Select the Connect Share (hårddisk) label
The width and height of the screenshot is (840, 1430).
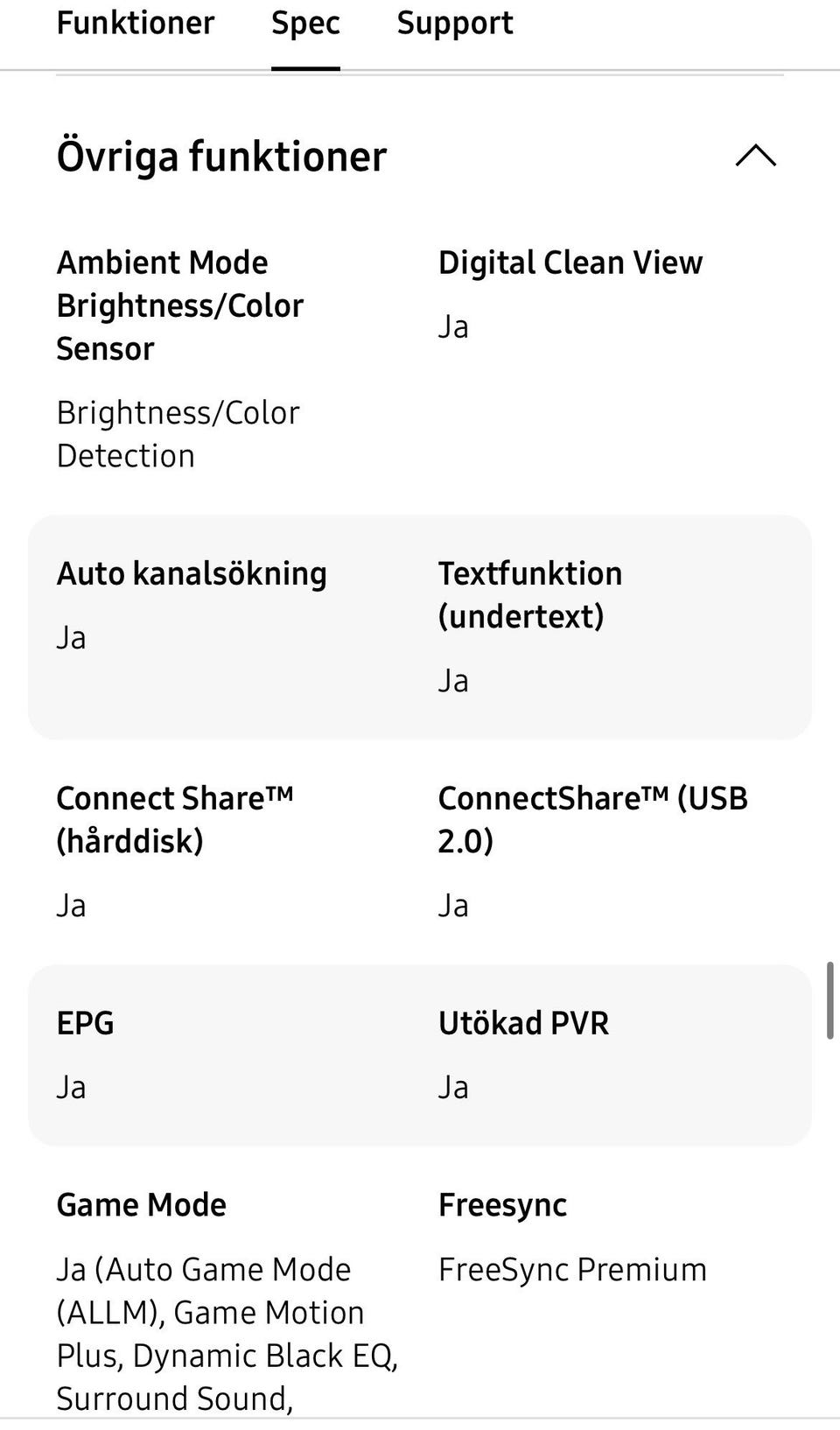[174, 819]
